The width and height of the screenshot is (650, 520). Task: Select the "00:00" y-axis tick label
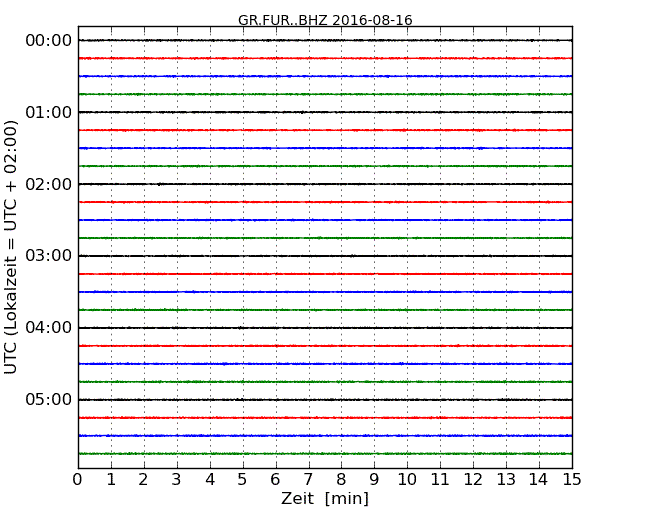49,41
